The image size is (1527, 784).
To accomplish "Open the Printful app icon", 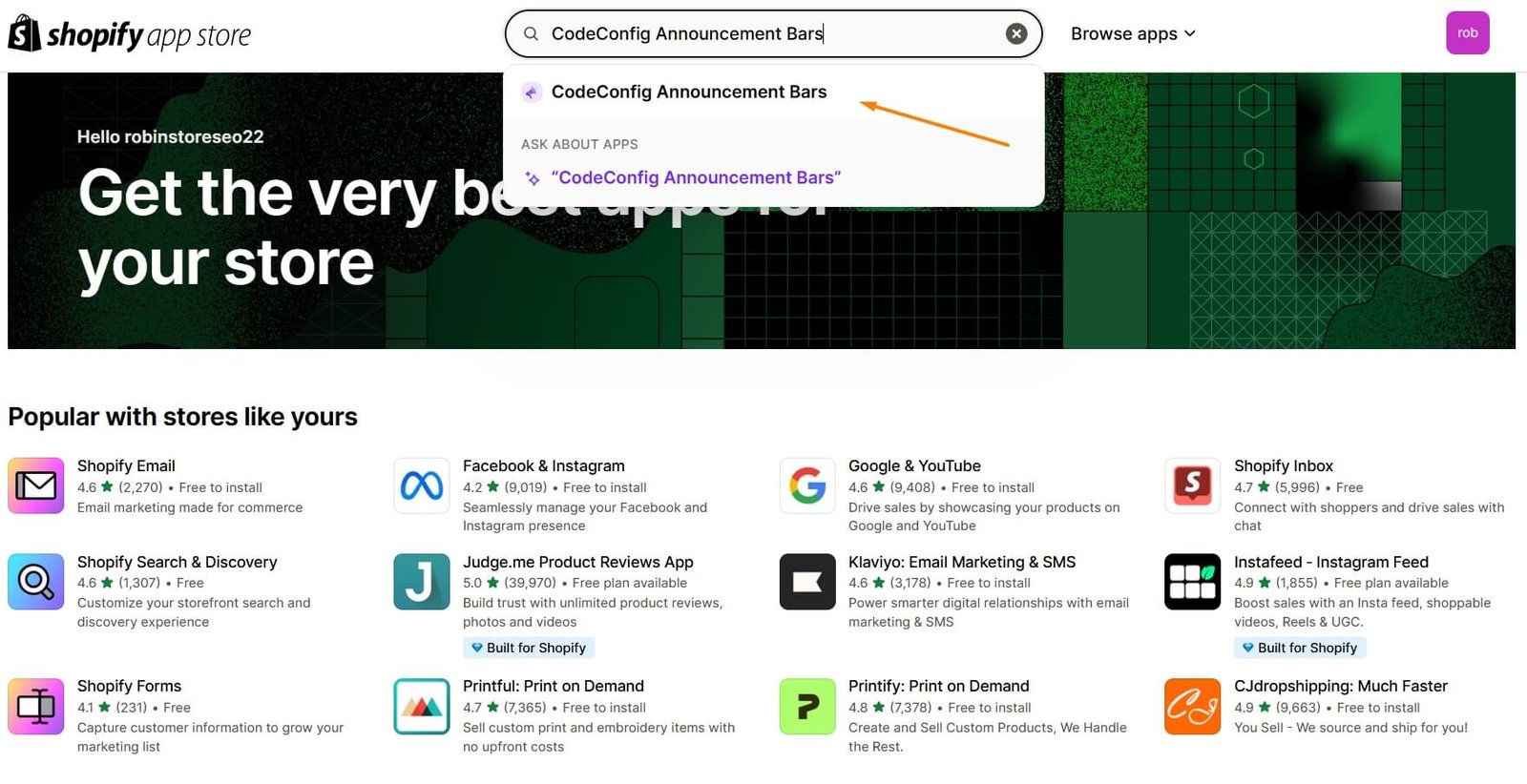I will 422,707.
